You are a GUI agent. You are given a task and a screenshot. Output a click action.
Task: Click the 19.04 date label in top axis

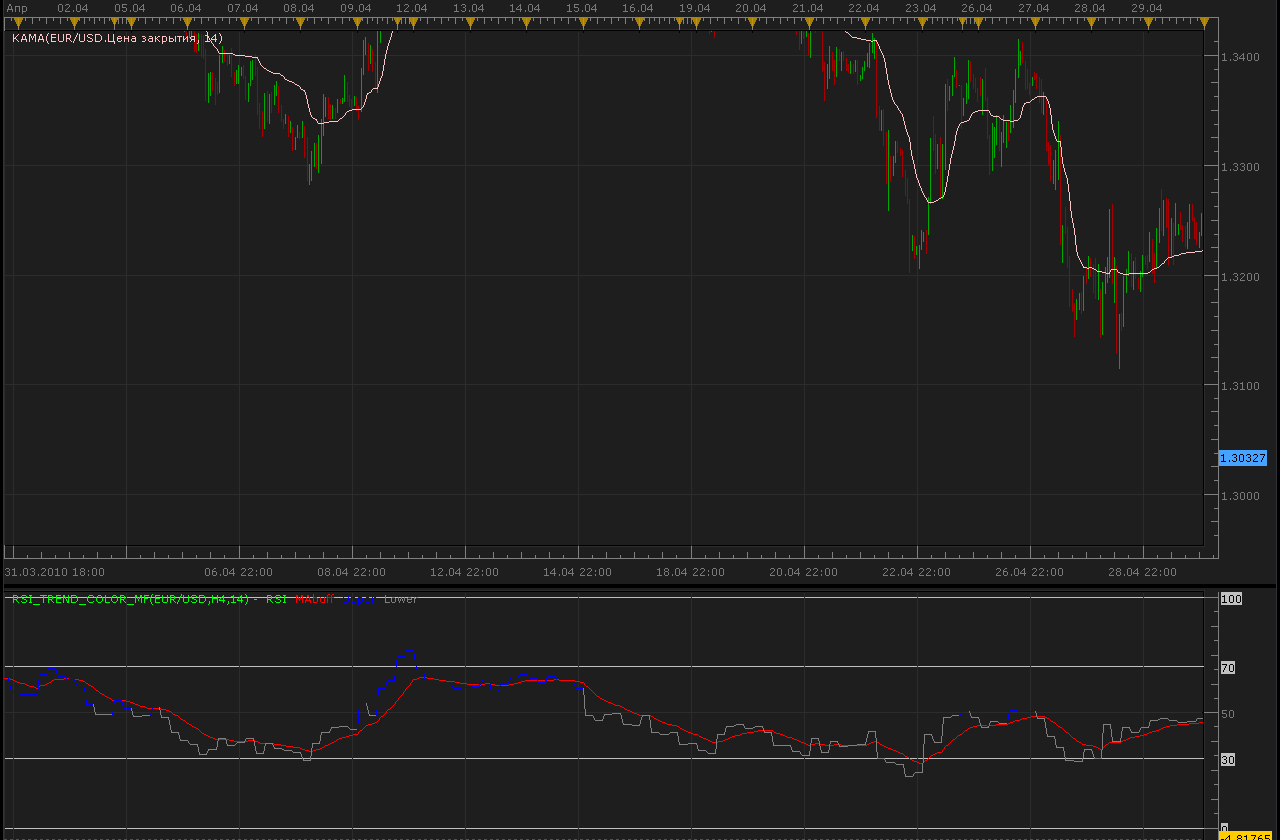click(695, 7)
